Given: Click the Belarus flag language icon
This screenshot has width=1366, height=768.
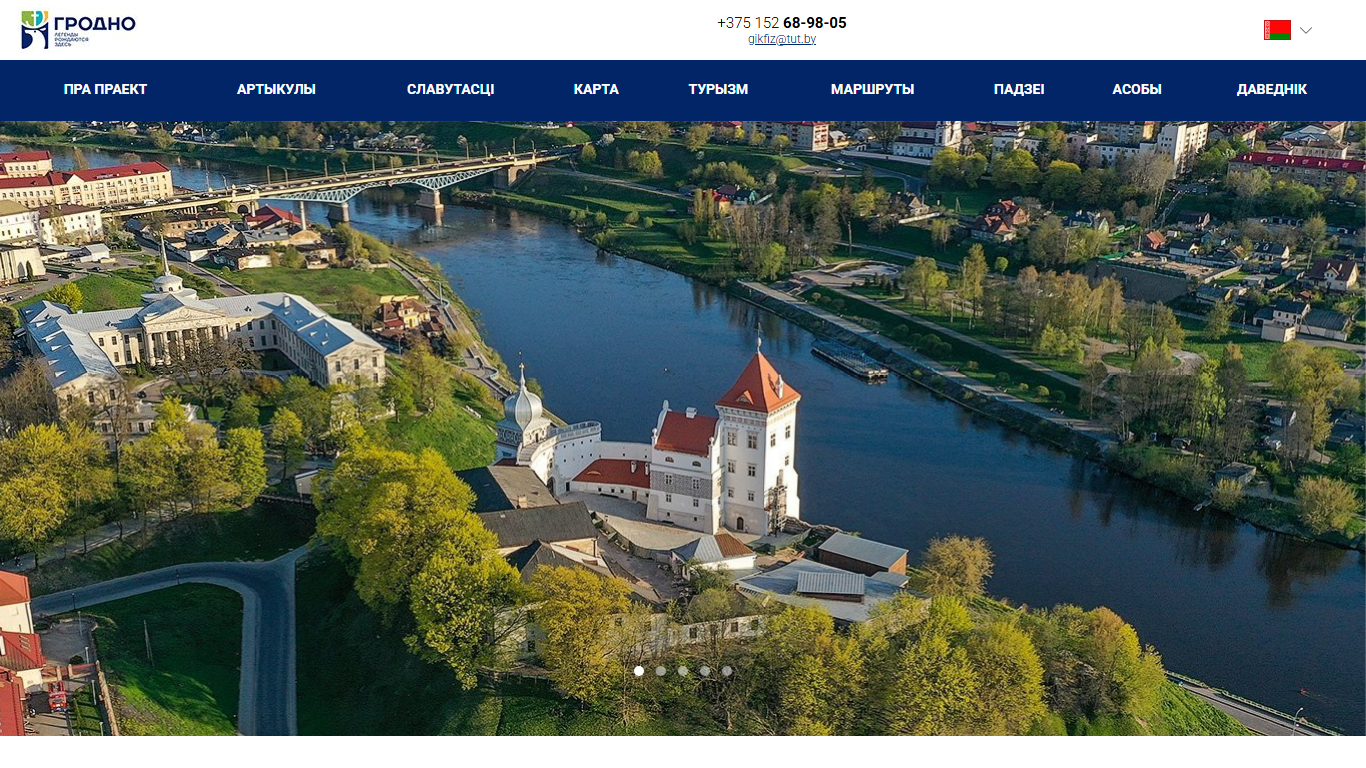Looking at the screenshot, I should coord(1277,30).
